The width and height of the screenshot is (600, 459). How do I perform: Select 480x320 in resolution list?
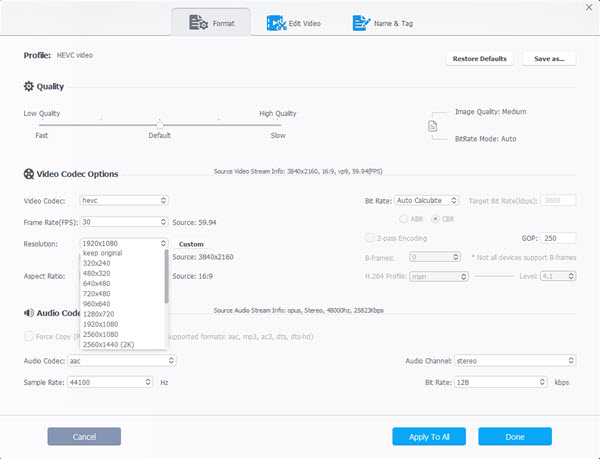pos(122,273)
